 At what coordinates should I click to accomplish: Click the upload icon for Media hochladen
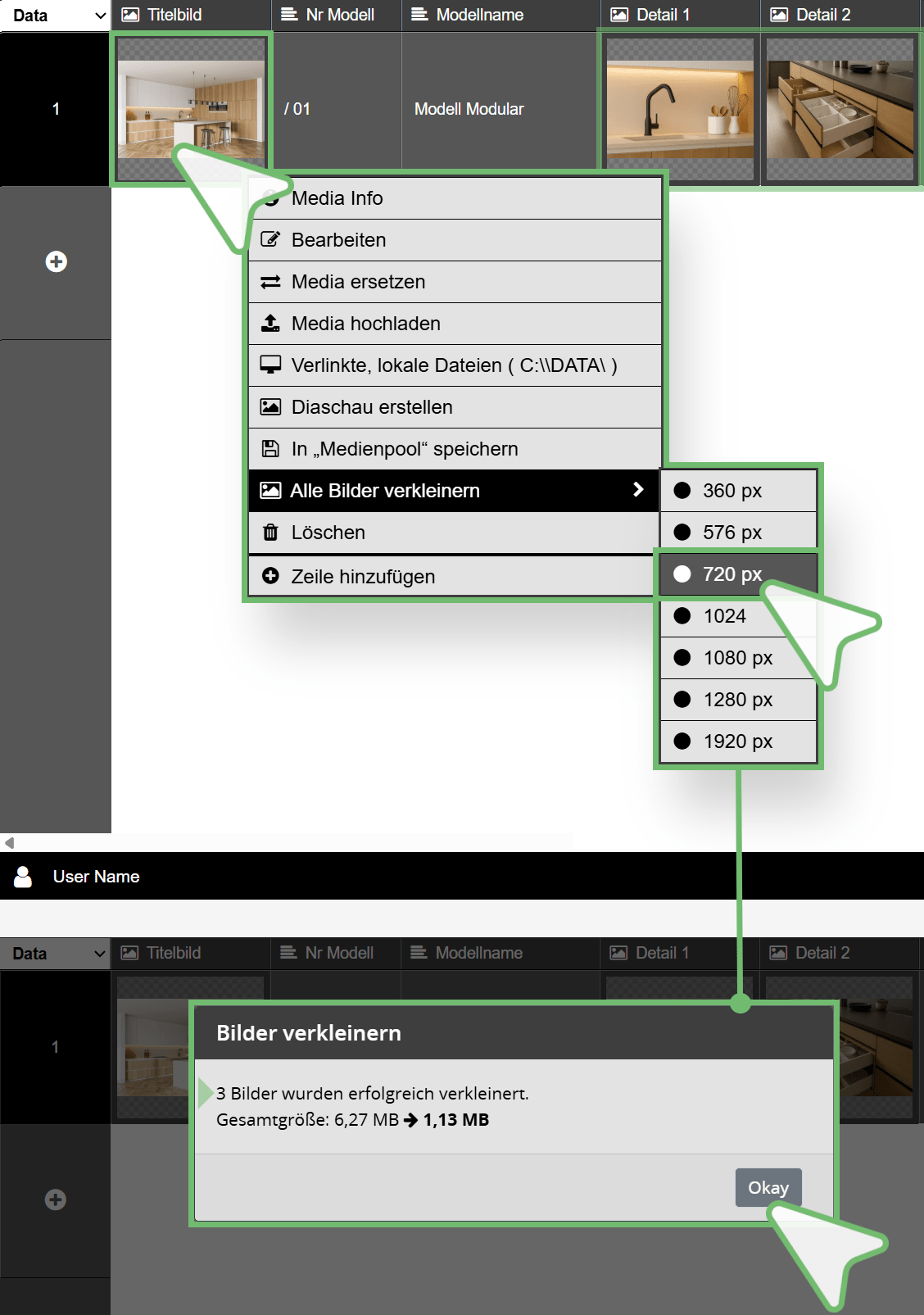click(x=270, y=324)
